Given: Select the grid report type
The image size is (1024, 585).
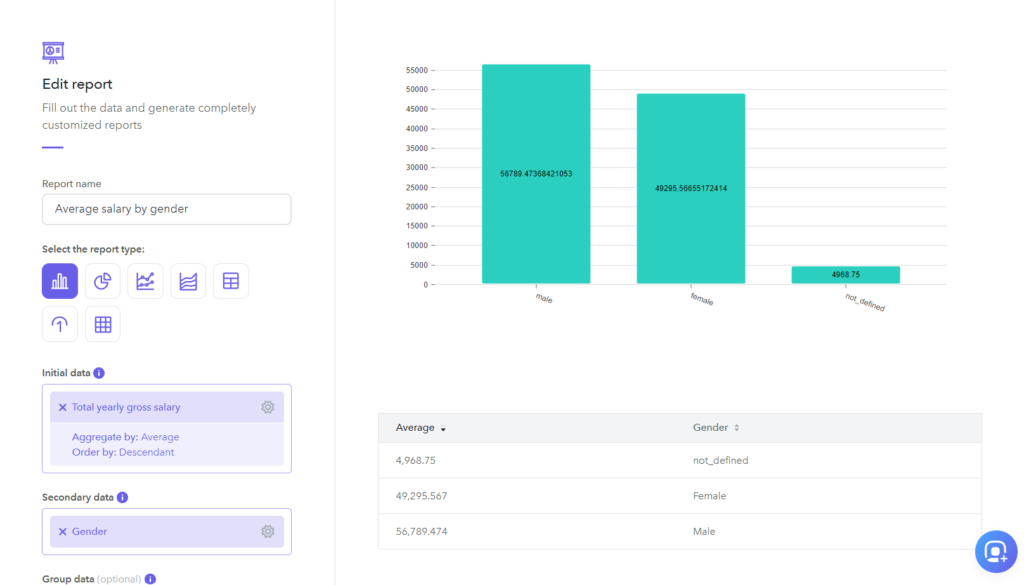Looking at the screenshot, I should tap(102, 323).
